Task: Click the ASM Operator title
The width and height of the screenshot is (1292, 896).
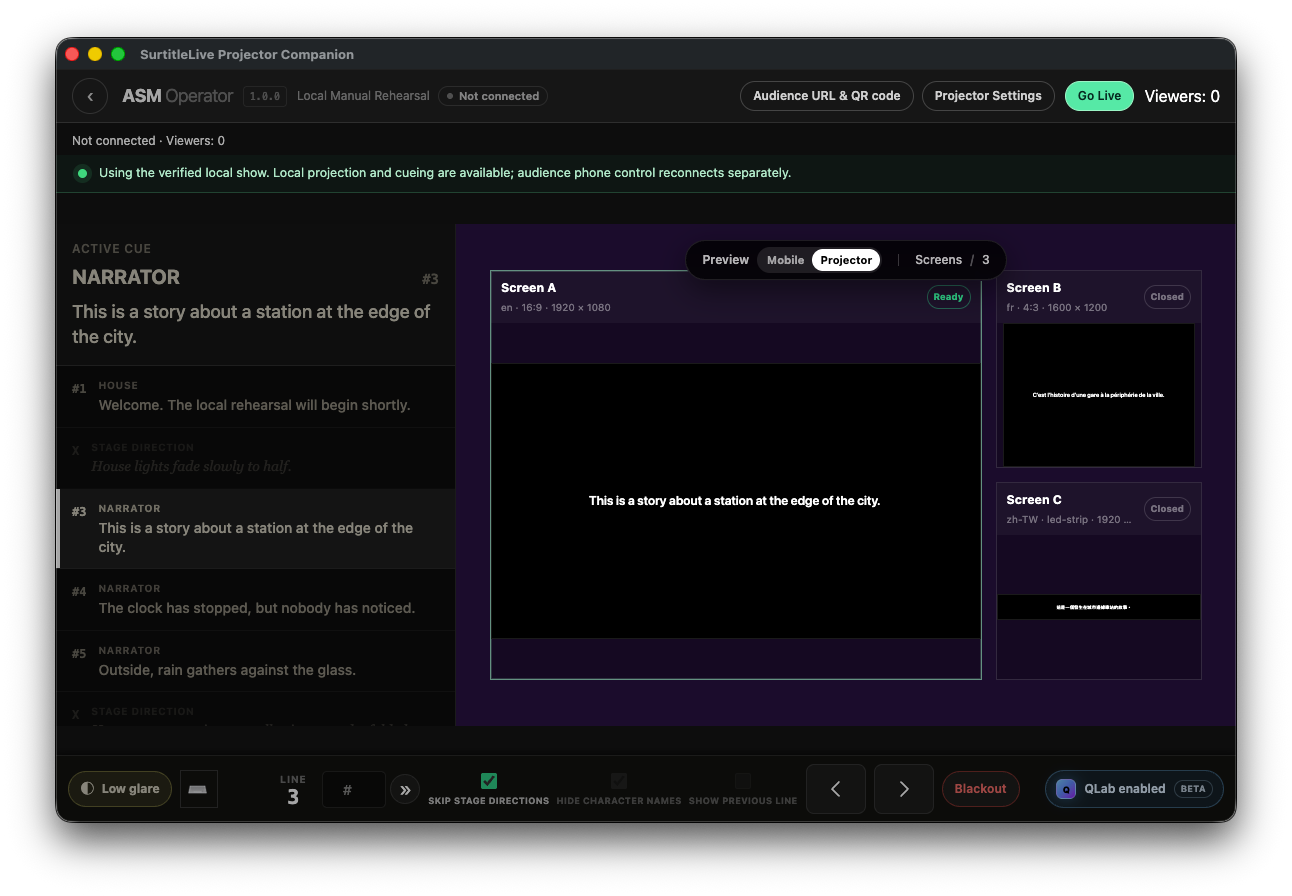Action: [177, 96]
